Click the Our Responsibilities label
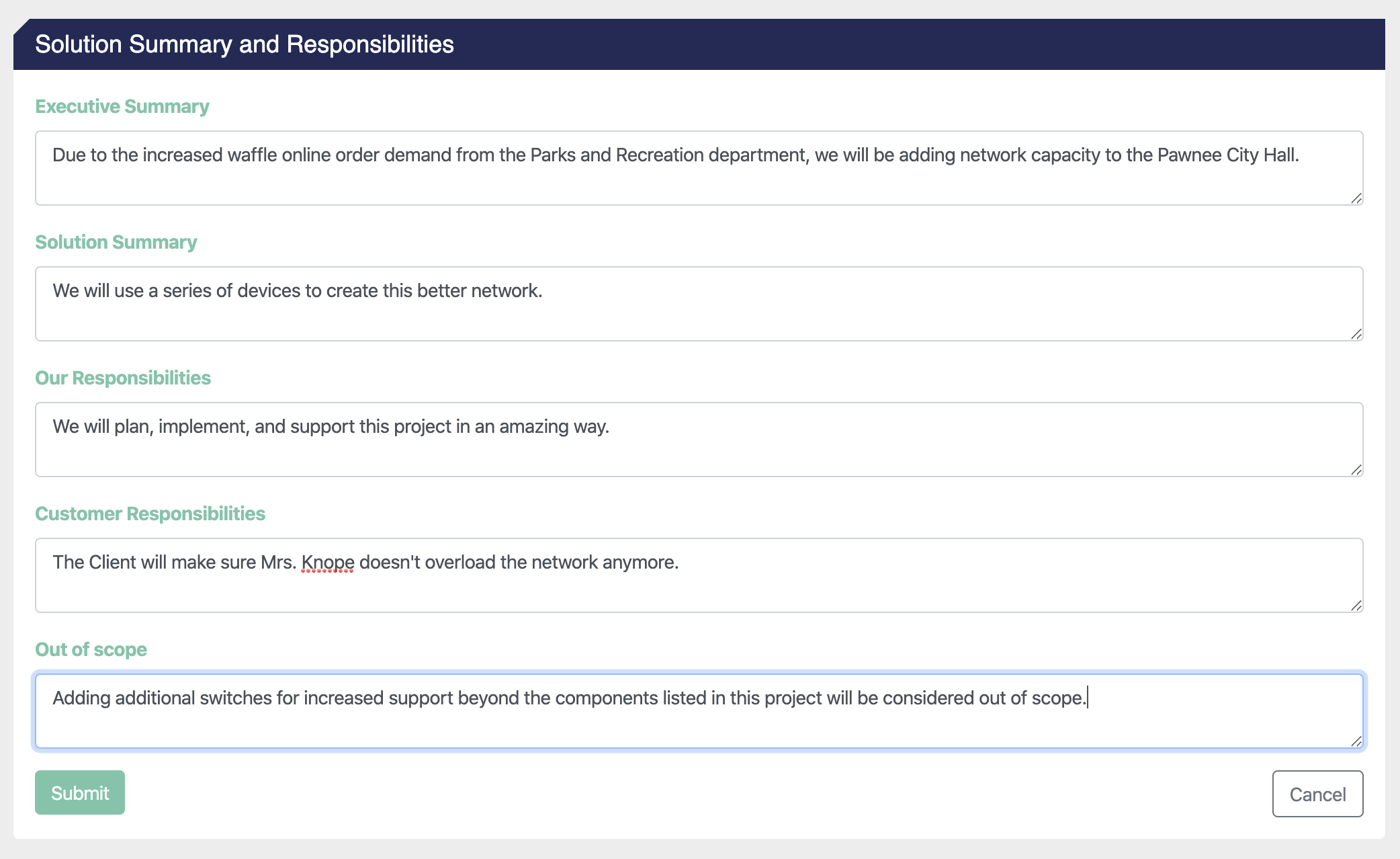Viewport: 1400px width, 859px height. pos(123,378)
